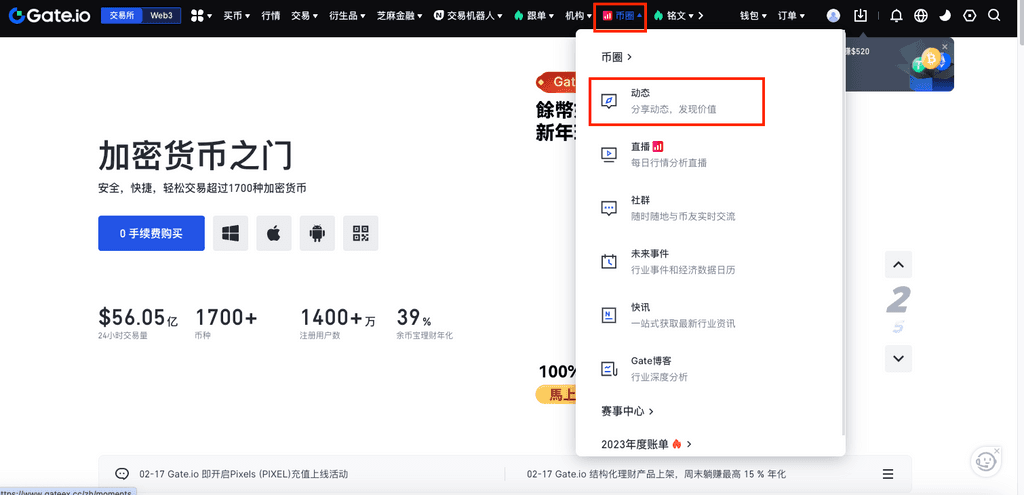Click the user avatar icon
1024x495 pixels.
pos(834,16)
